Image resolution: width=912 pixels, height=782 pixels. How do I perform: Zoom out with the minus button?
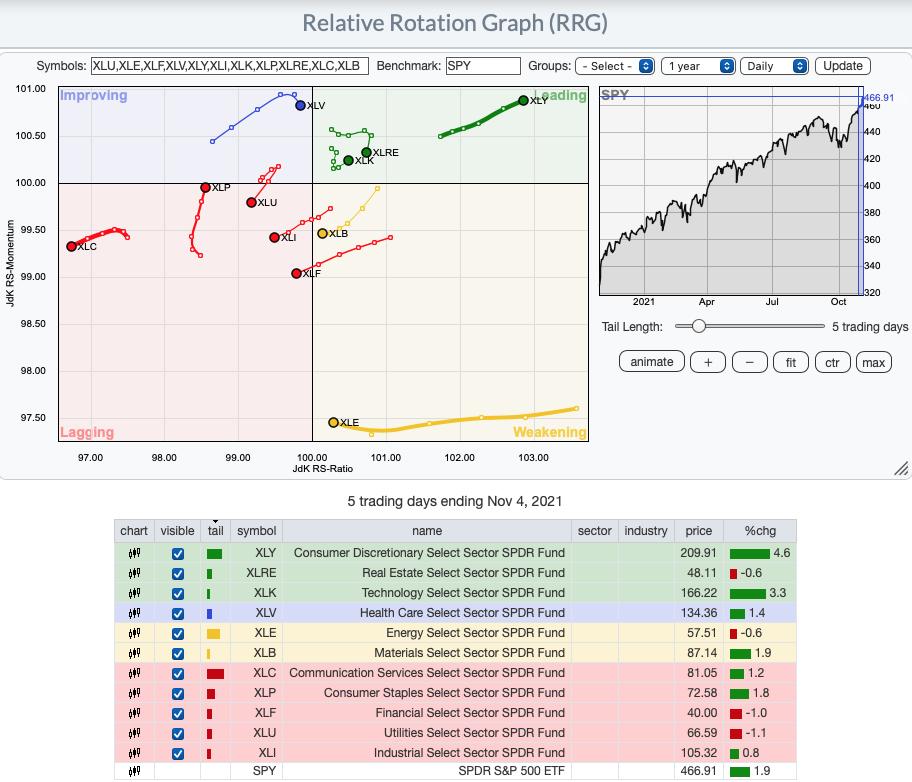click(x=750, y=362)
